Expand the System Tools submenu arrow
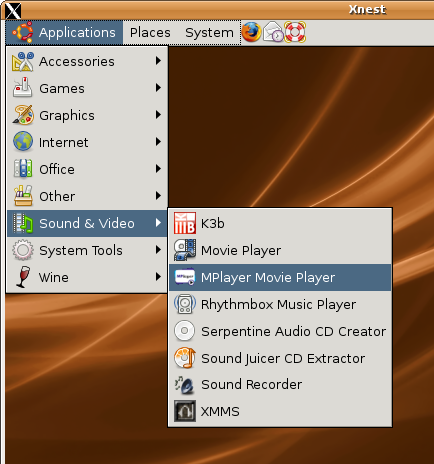 (158, 250)
